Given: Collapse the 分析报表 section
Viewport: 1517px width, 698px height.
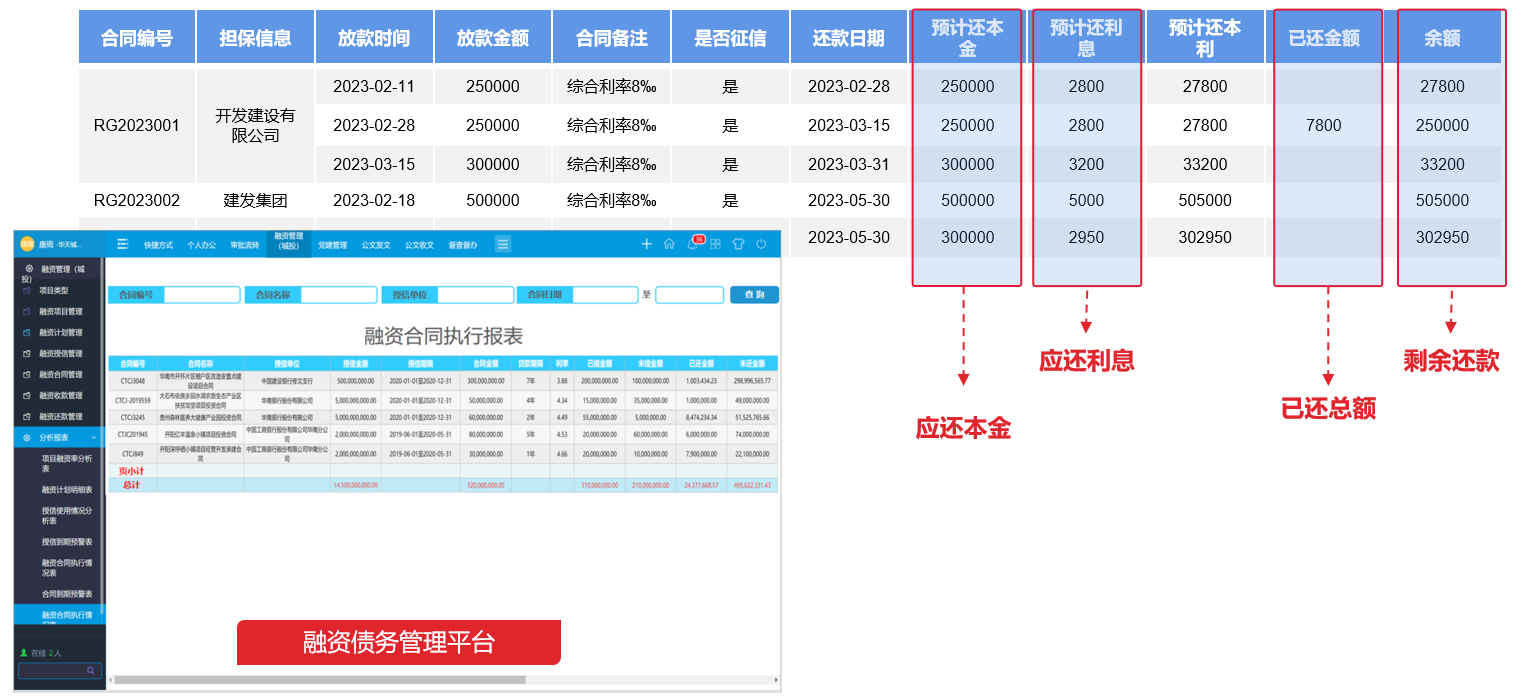Looking at the screenshot, I should (52, 437).
